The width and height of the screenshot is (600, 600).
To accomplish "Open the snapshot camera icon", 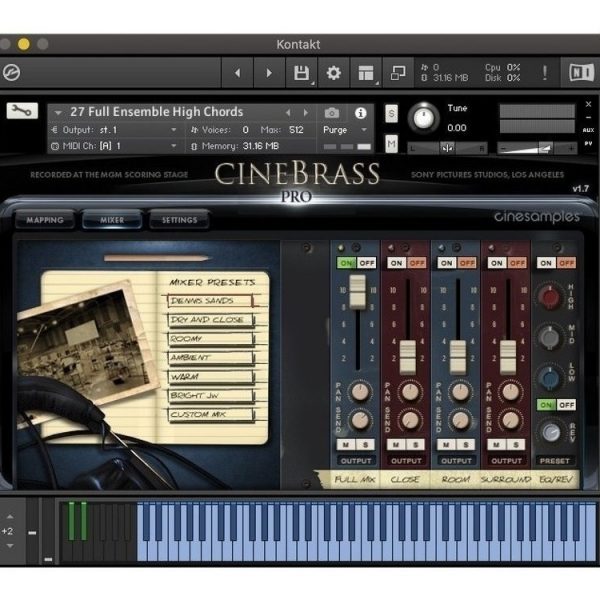I will [332, 113].
